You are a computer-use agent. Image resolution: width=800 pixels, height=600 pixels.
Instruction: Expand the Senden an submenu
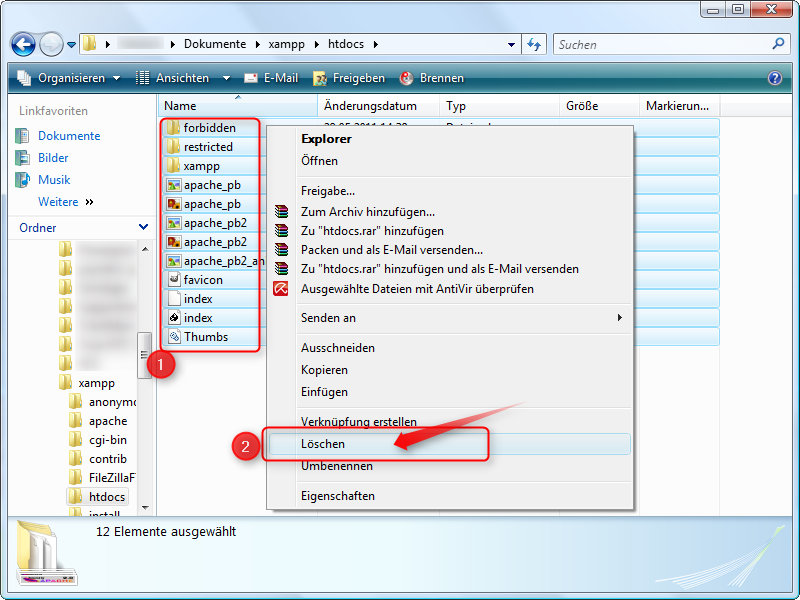coord(449,318)
